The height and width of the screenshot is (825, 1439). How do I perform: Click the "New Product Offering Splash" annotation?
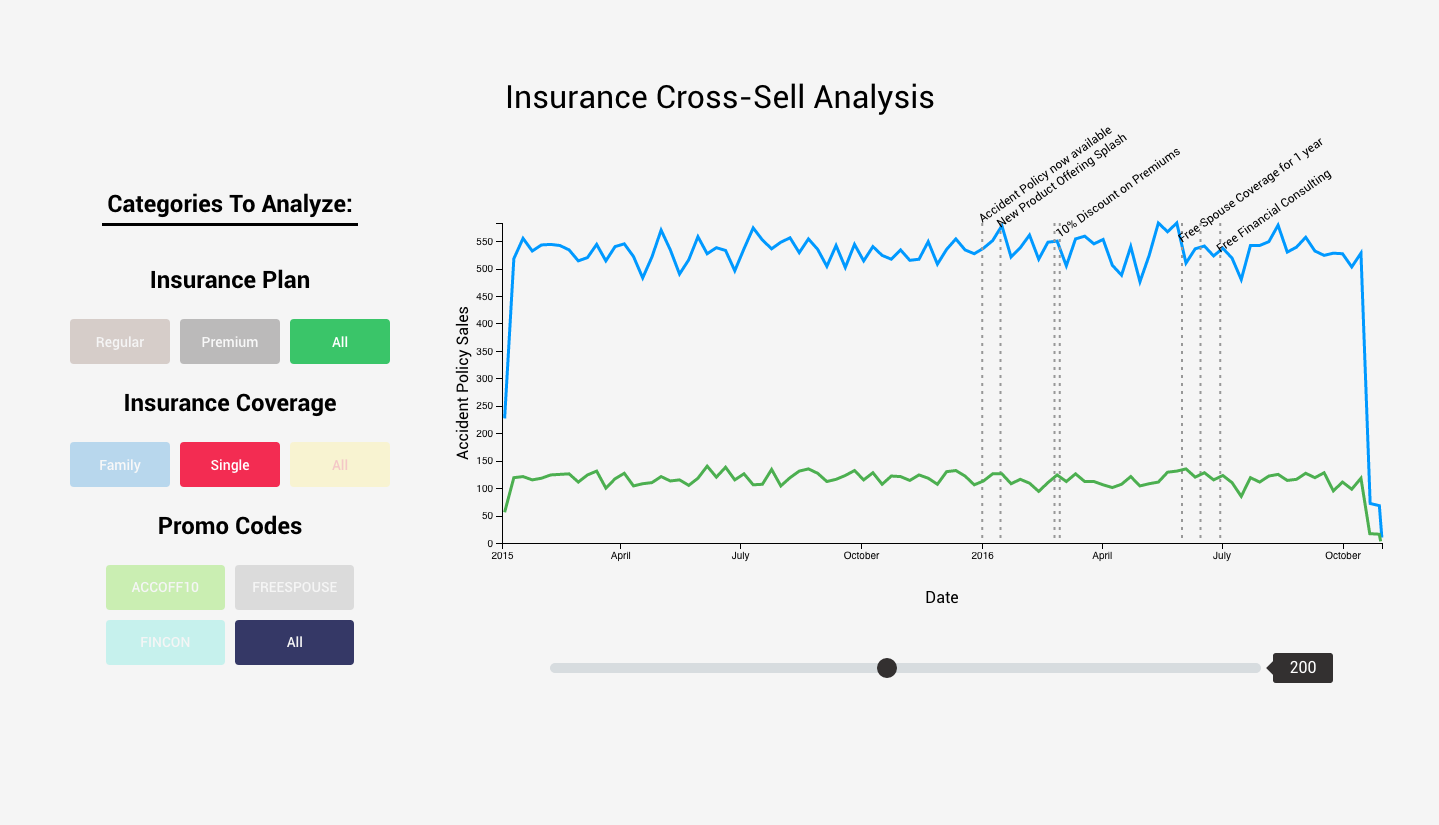tap(1062, 180)
